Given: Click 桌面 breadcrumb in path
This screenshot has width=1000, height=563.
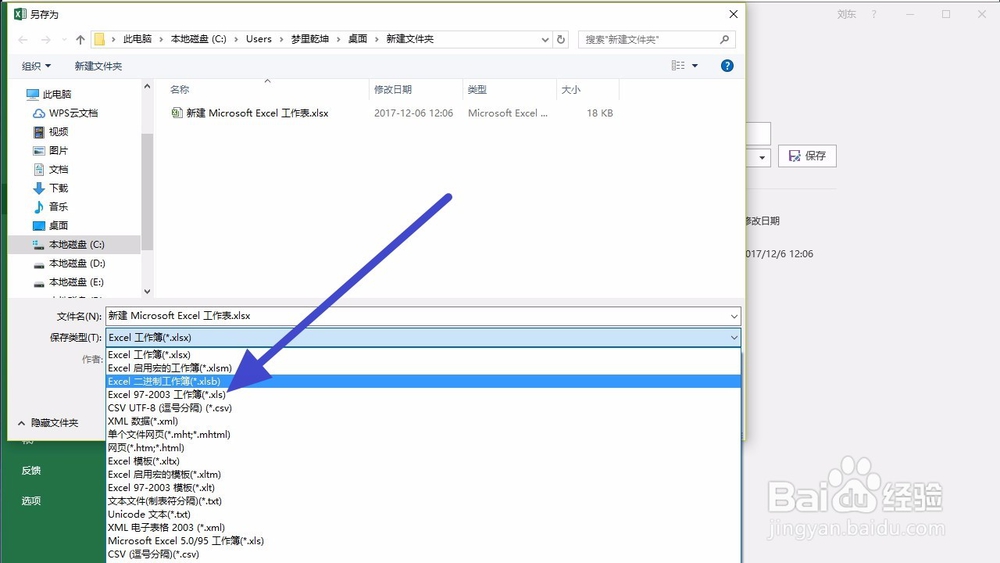Looking at the screenshot, I should [x=358, y=39].
